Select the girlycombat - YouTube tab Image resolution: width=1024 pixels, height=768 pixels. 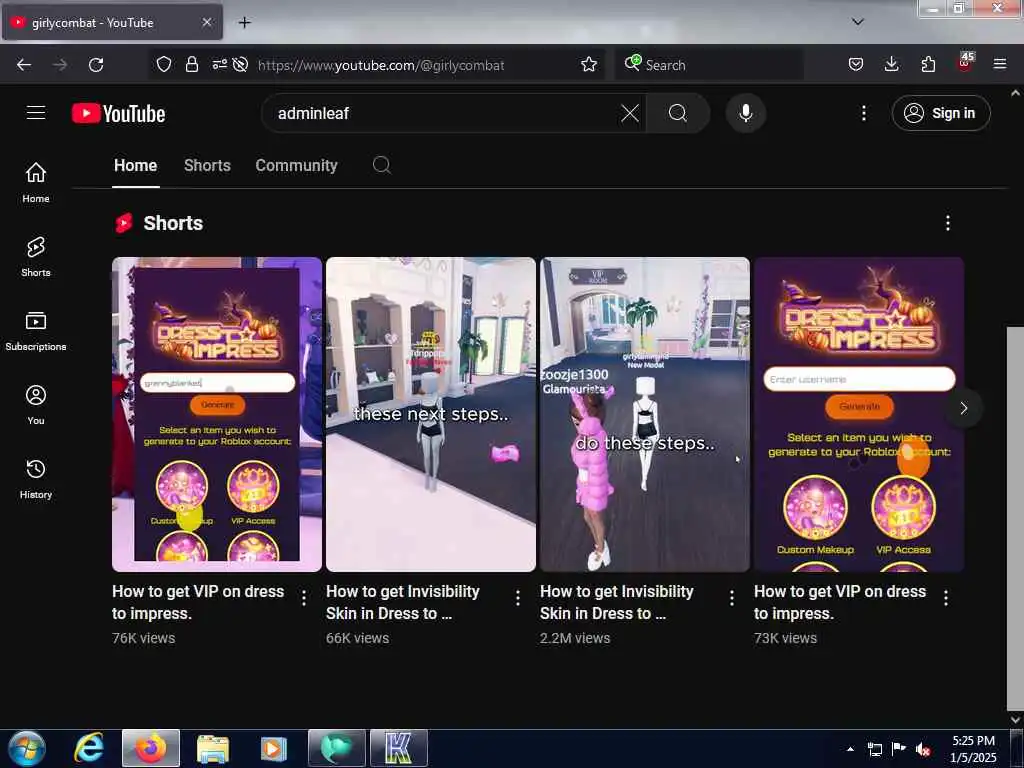[112, 23]
